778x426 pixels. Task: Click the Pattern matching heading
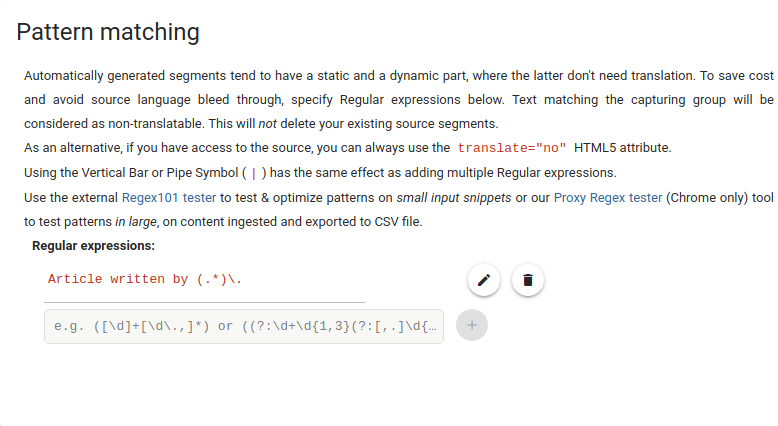click(108, 32)
